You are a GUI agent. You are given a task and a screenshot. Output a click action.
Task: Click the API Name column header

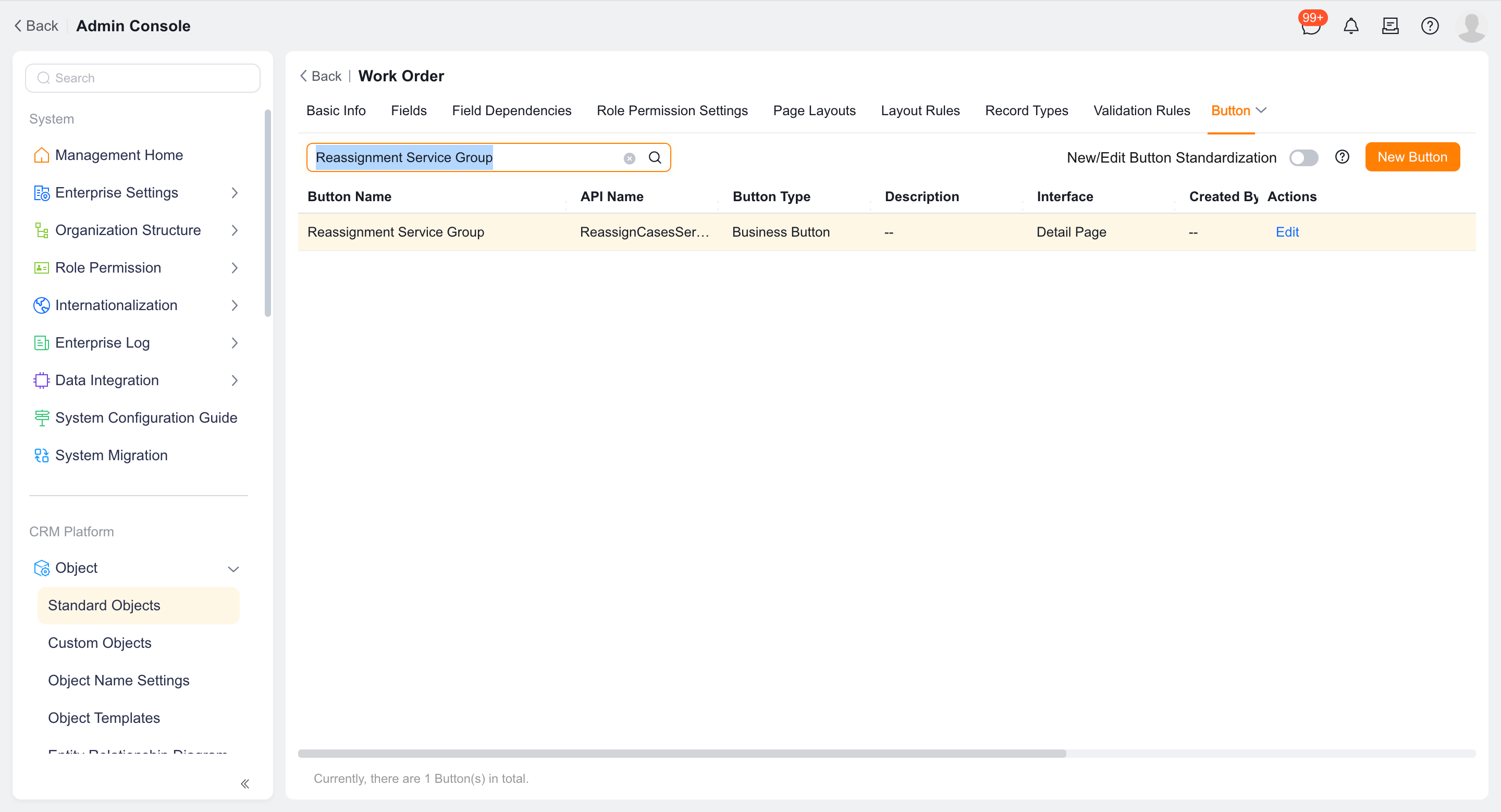click(611, 197)
